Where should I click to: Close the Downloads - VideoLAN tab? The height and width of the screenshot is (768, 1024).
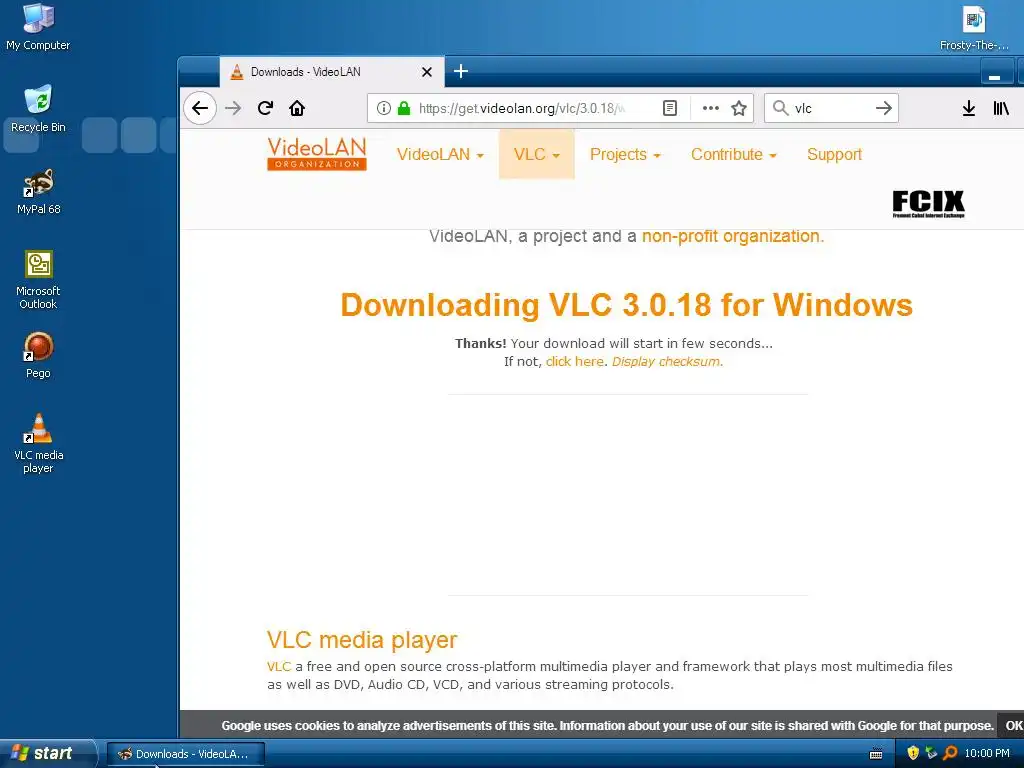click(427, 72)
